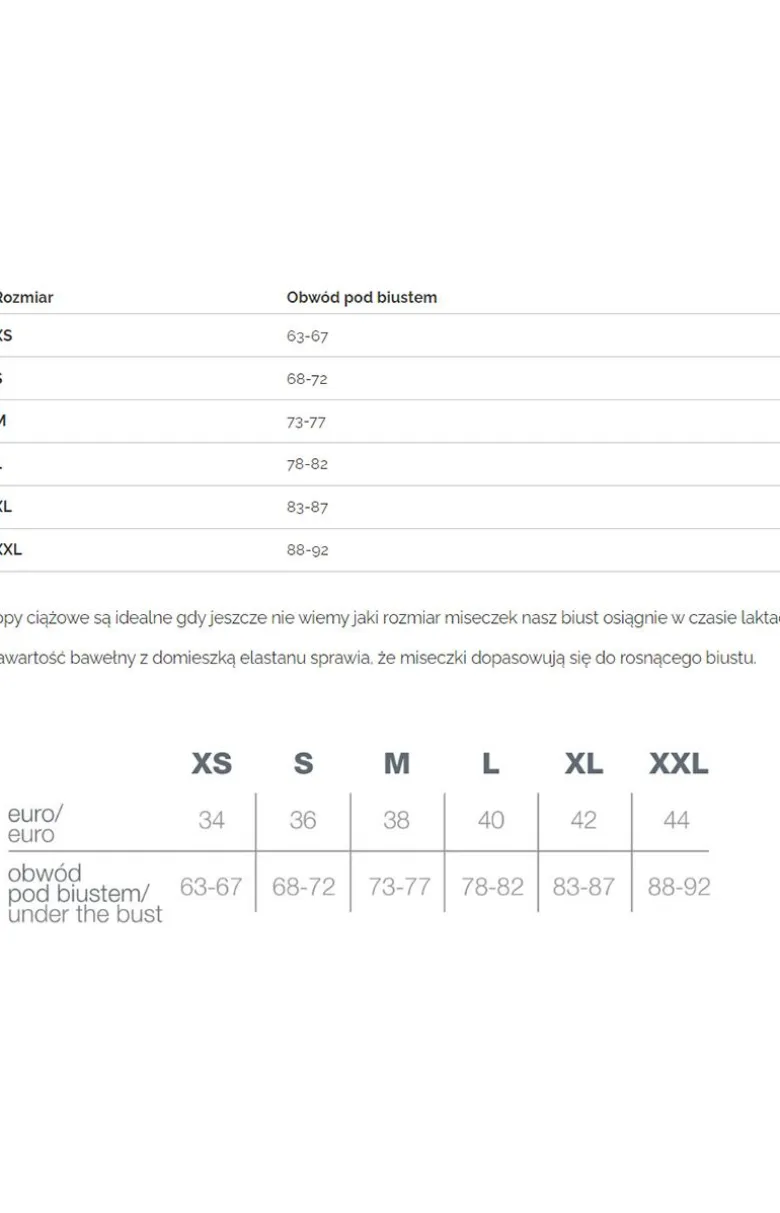
Task: Click the bold XS heading in the size chart
Action: [211, 764]
